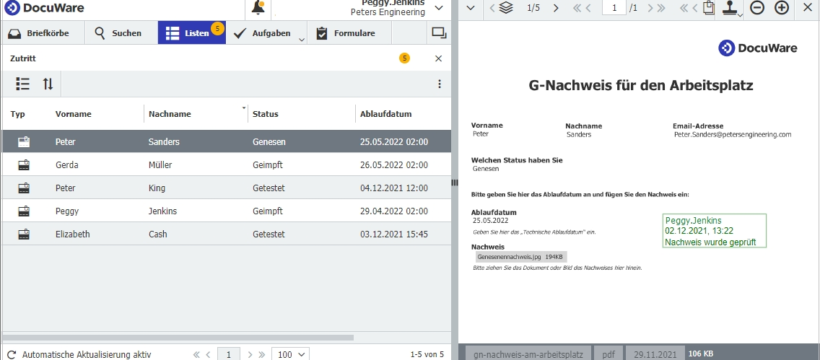Image resolution: width=820 pixels, height=360 pixels.
Task: Click the splitter handle between list and viewer
Action: tap(454, 183)
